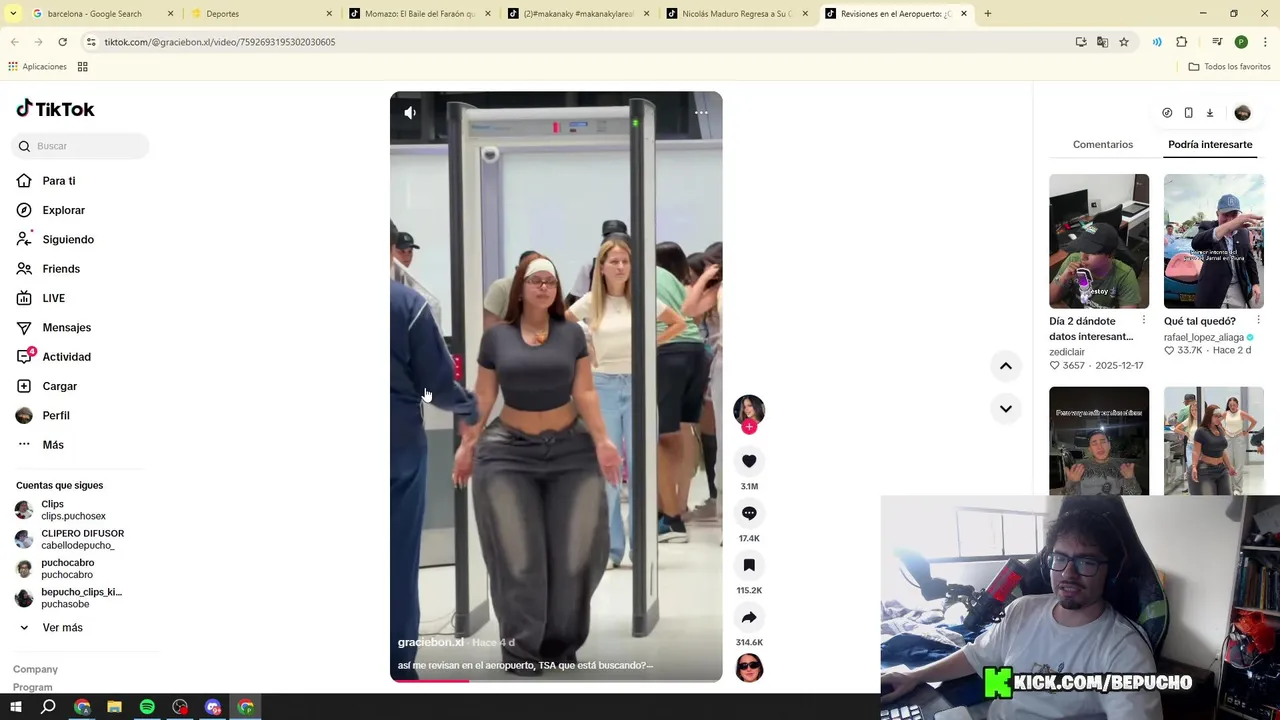
Task: Open Spotify from the taskbar
Action: pyautogui.click(x=147, y=707)
